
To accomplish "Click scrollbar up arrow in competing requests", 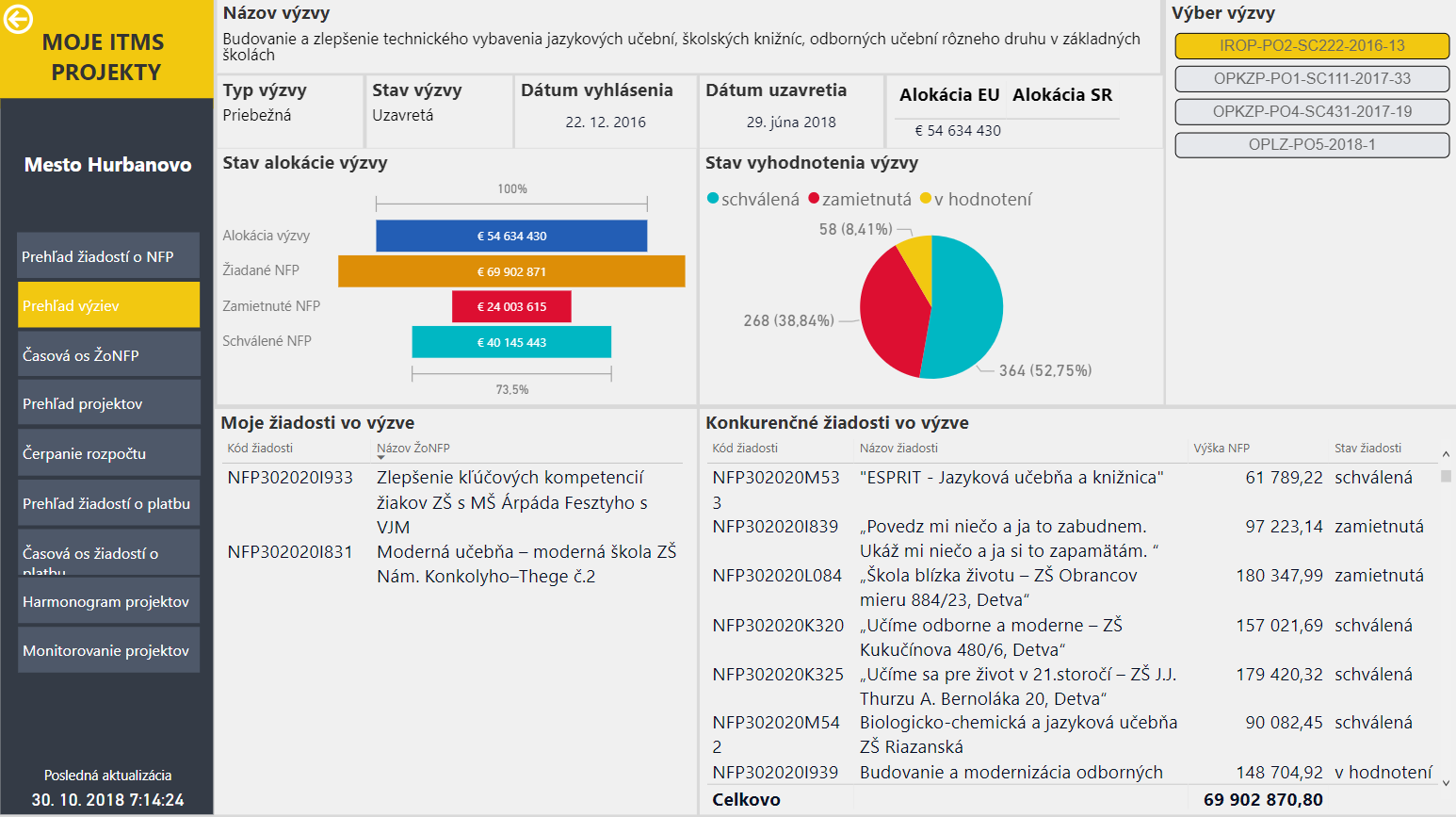I will click(1446, 455).
